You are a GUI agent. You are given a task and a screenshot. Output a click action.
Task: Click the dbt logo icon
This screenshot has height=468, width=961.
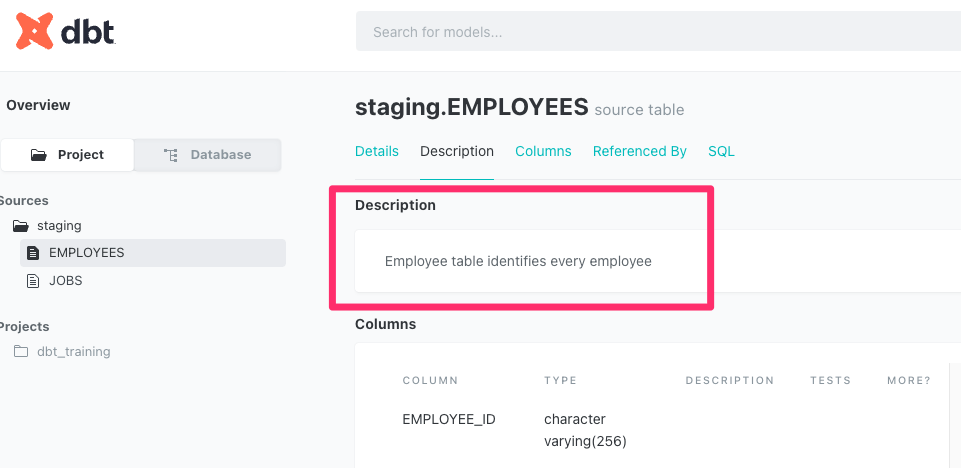pos(35,32)
